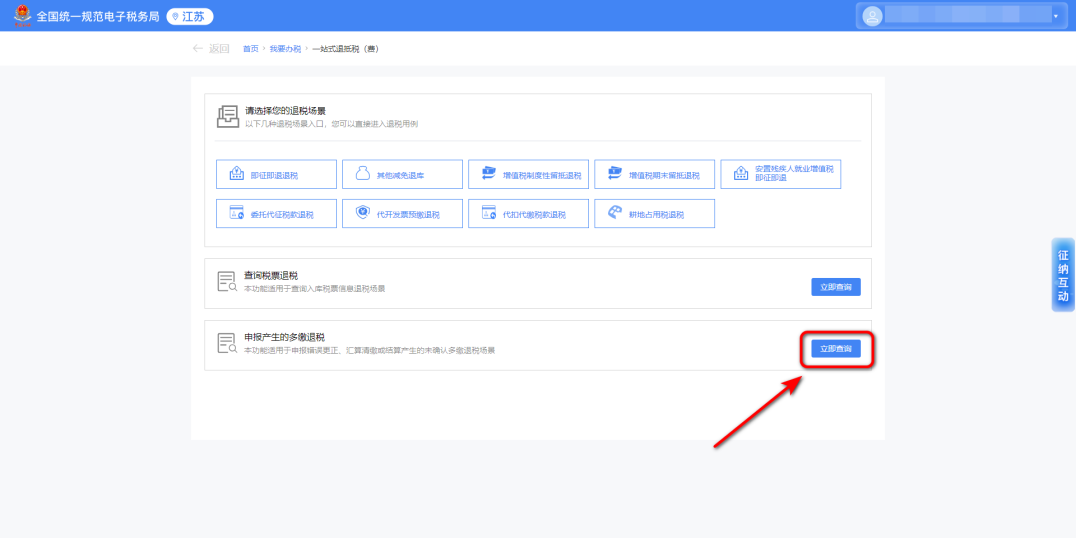Choose 安置残疾人就业增值税即征即退 option
Screen dimensions: 1076x538
tap(780, 174)
